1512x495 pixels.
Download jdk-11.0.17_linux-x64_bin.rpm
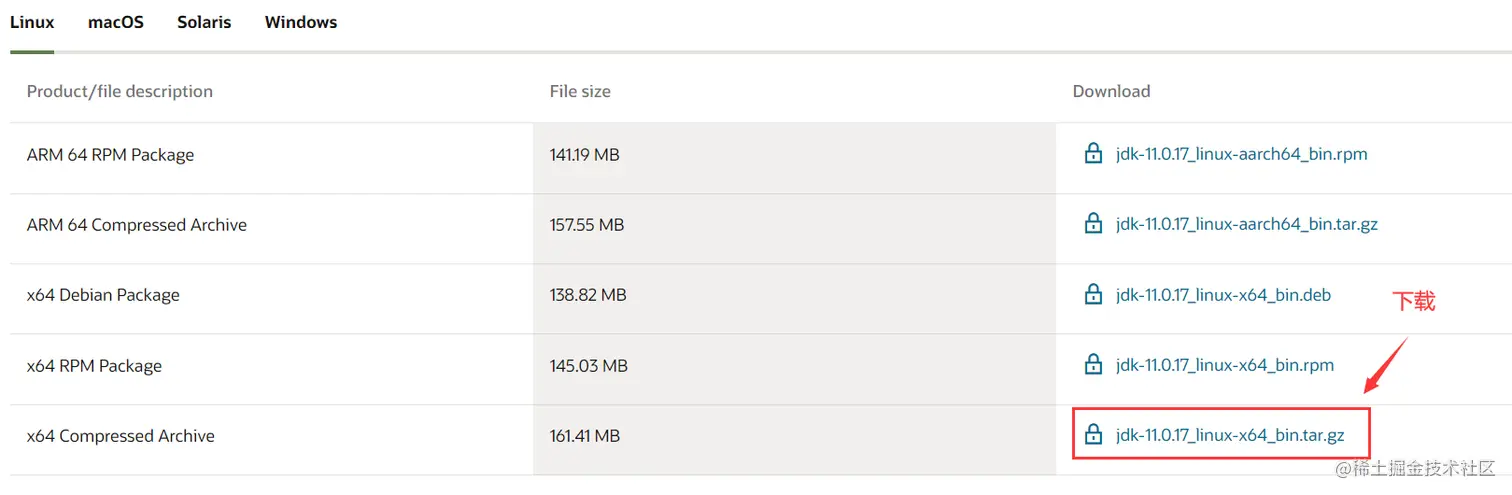(1225, 365)
